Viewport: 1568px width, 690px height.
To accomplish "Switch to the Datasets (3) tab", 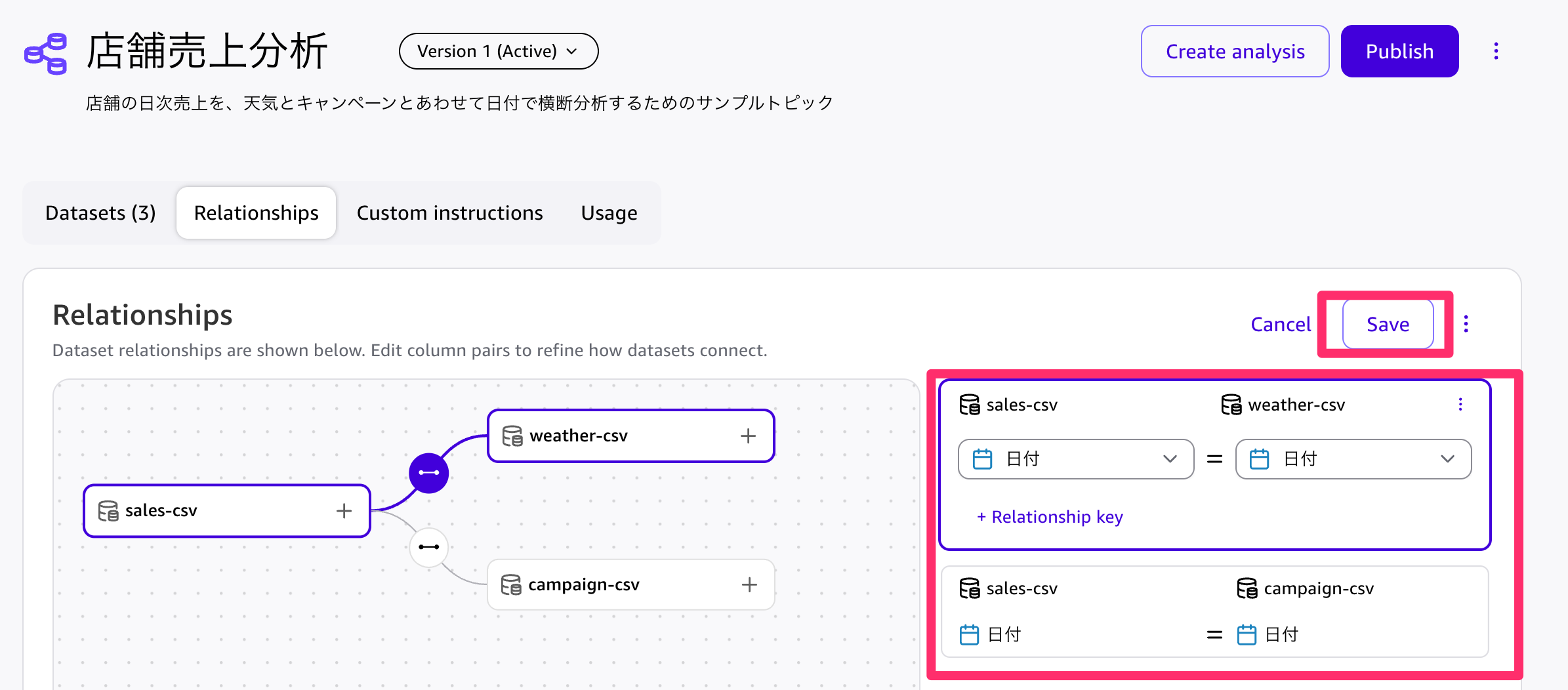I will coord(100,213).
